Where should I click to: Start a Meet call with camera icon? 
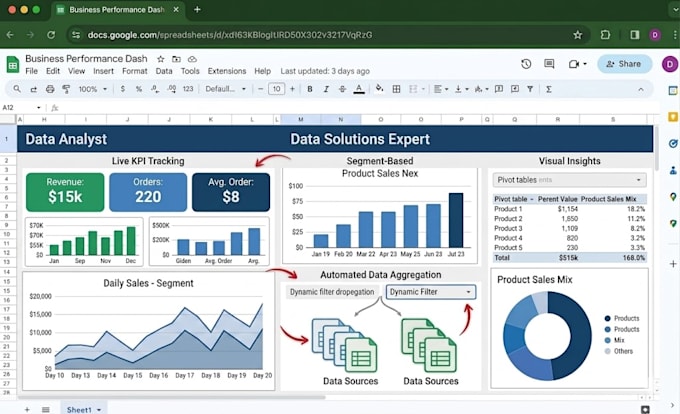point(574,64)
